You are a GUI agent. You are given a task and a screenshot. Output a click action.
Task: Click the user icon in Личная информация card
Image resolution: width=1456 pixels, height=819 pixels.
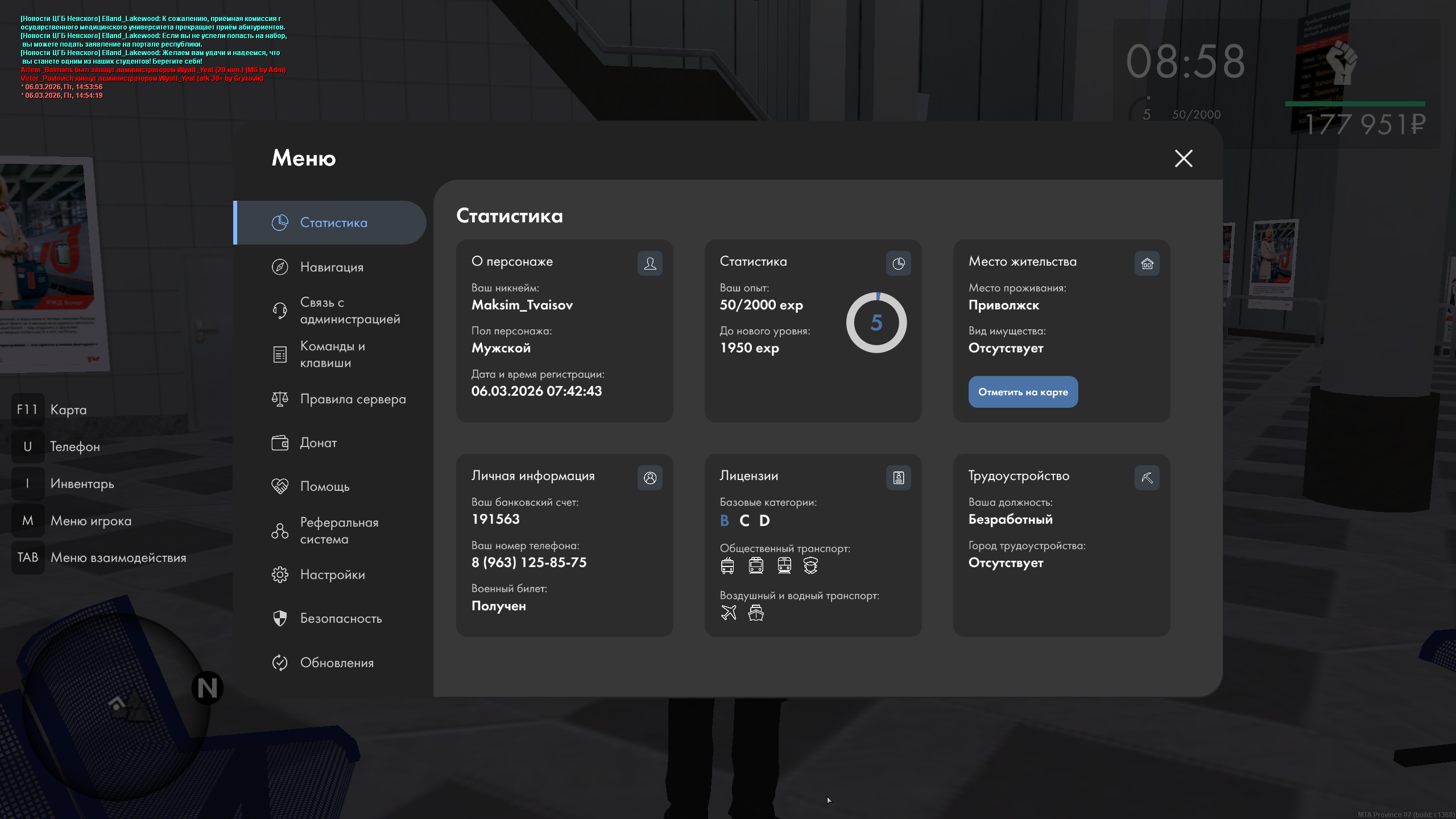pos(650,478)
